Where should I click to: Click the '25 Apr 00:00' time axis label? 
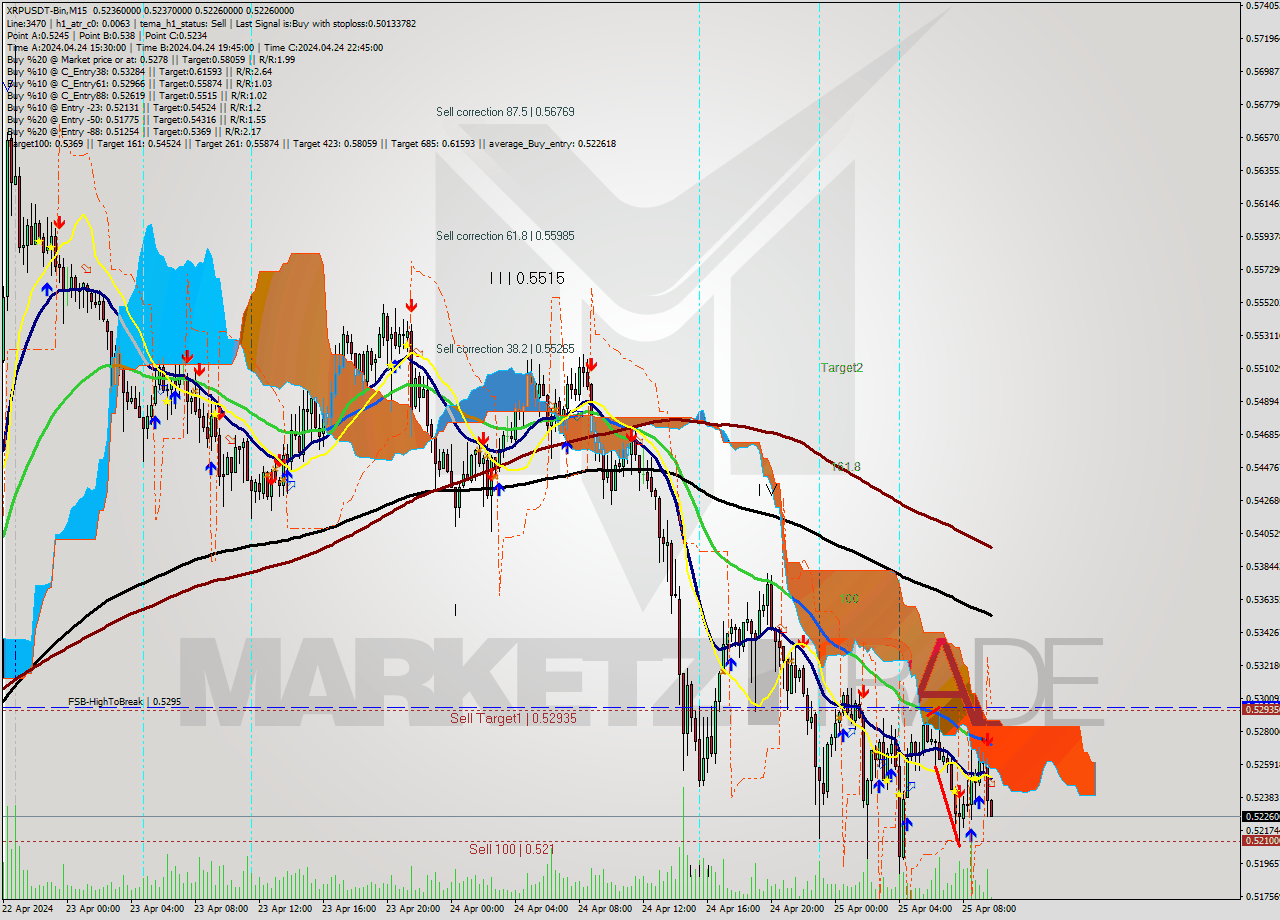point(860,908)
